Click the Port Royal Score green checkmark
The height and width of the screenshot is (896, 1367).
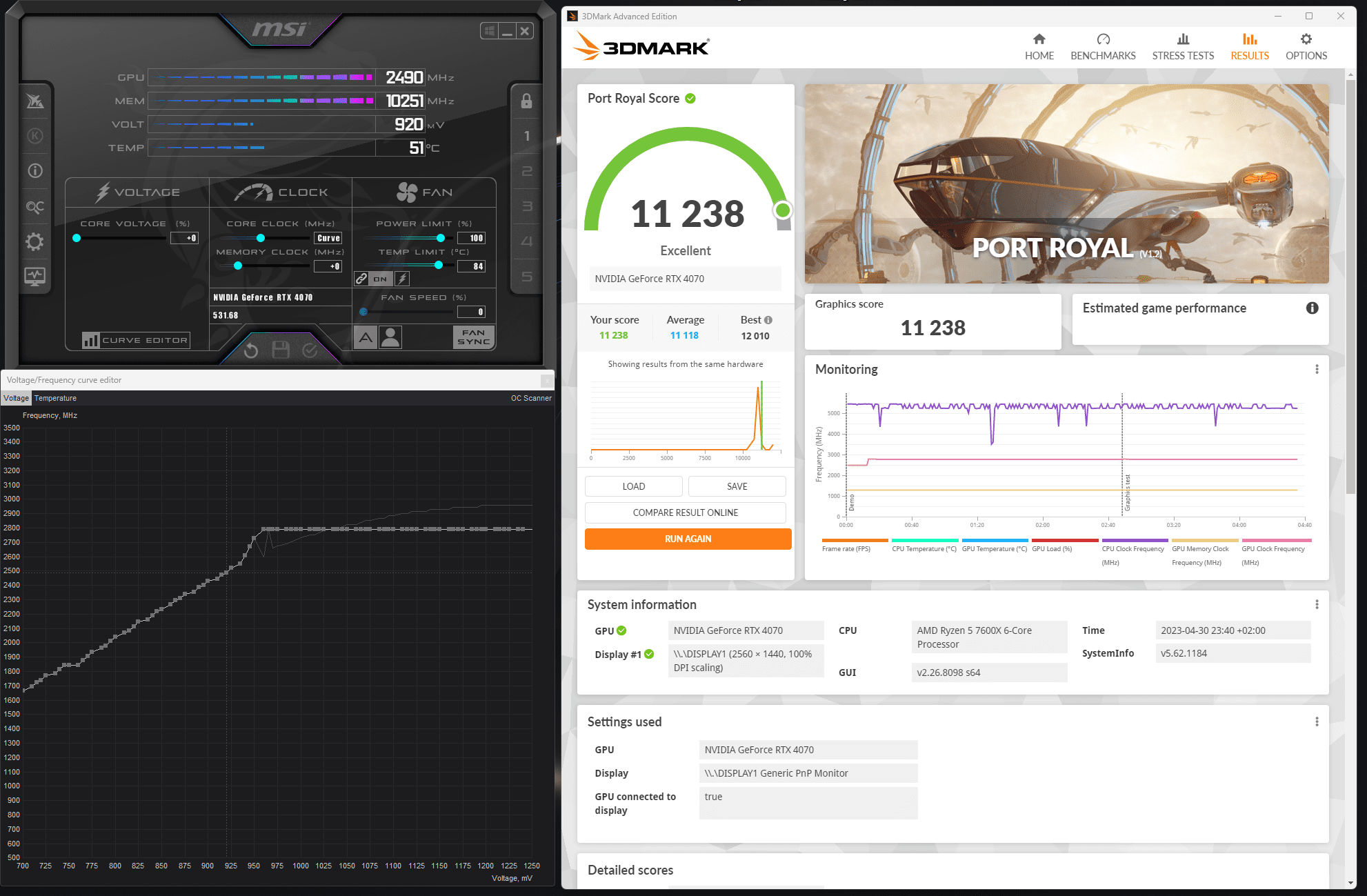coord(690,99)
